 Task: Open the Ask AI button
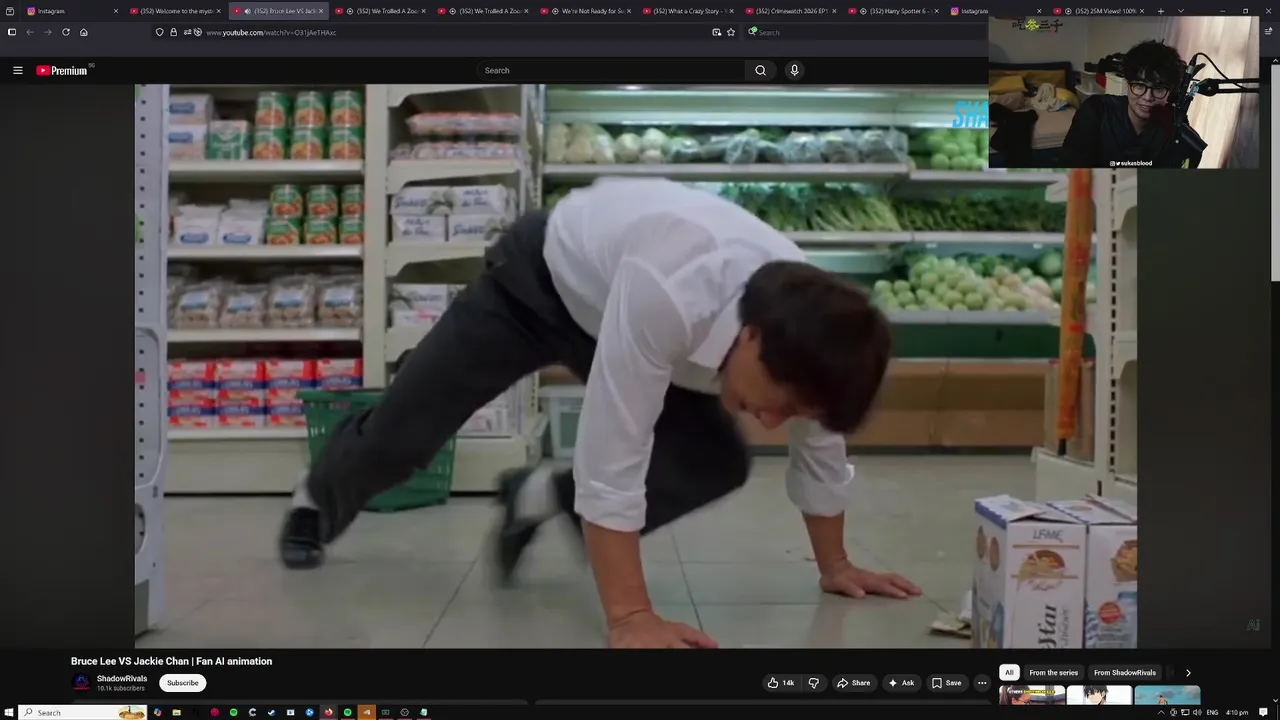(x=900, y=683)
